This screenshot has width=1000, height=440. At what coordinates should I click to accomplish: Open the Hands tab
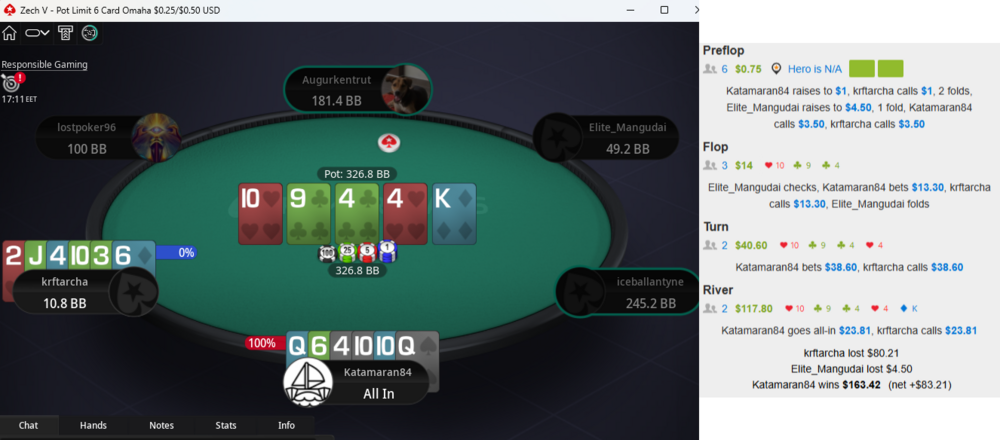click(93, 425)
